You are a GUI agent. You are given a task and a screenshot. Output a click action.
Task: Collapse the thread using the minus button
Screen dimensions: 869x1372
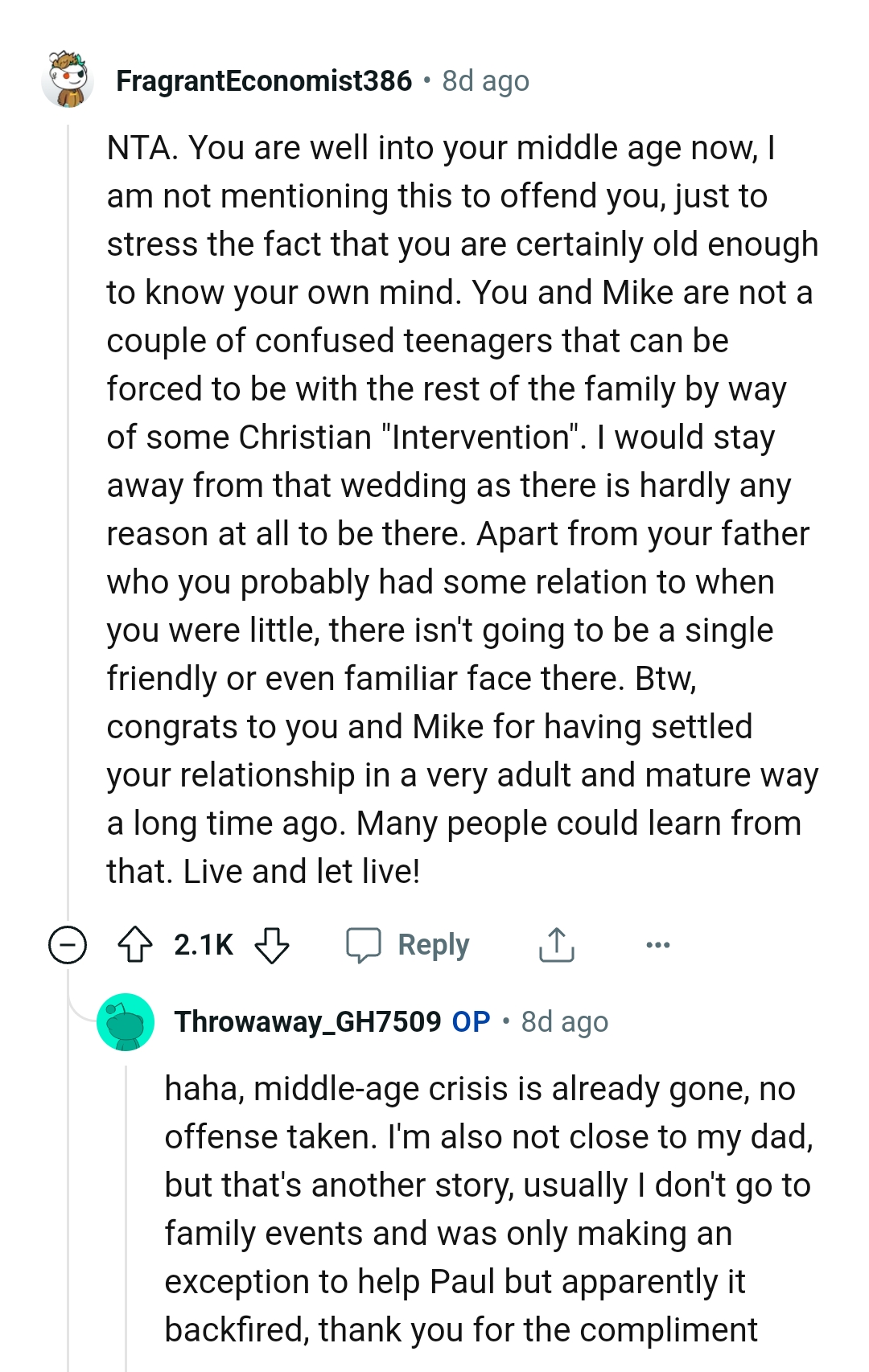tap(67, 945)
